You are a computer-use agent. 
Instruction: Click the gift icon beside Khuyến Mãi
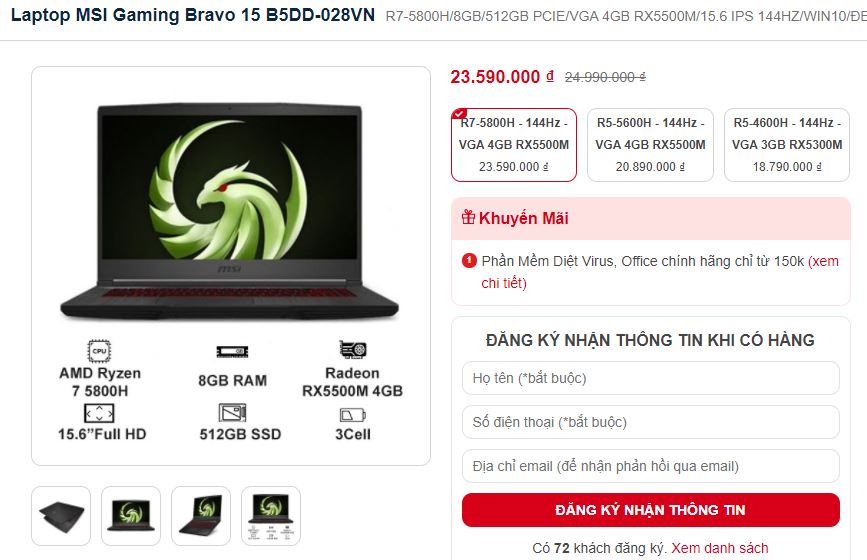(x=468, y=217)
